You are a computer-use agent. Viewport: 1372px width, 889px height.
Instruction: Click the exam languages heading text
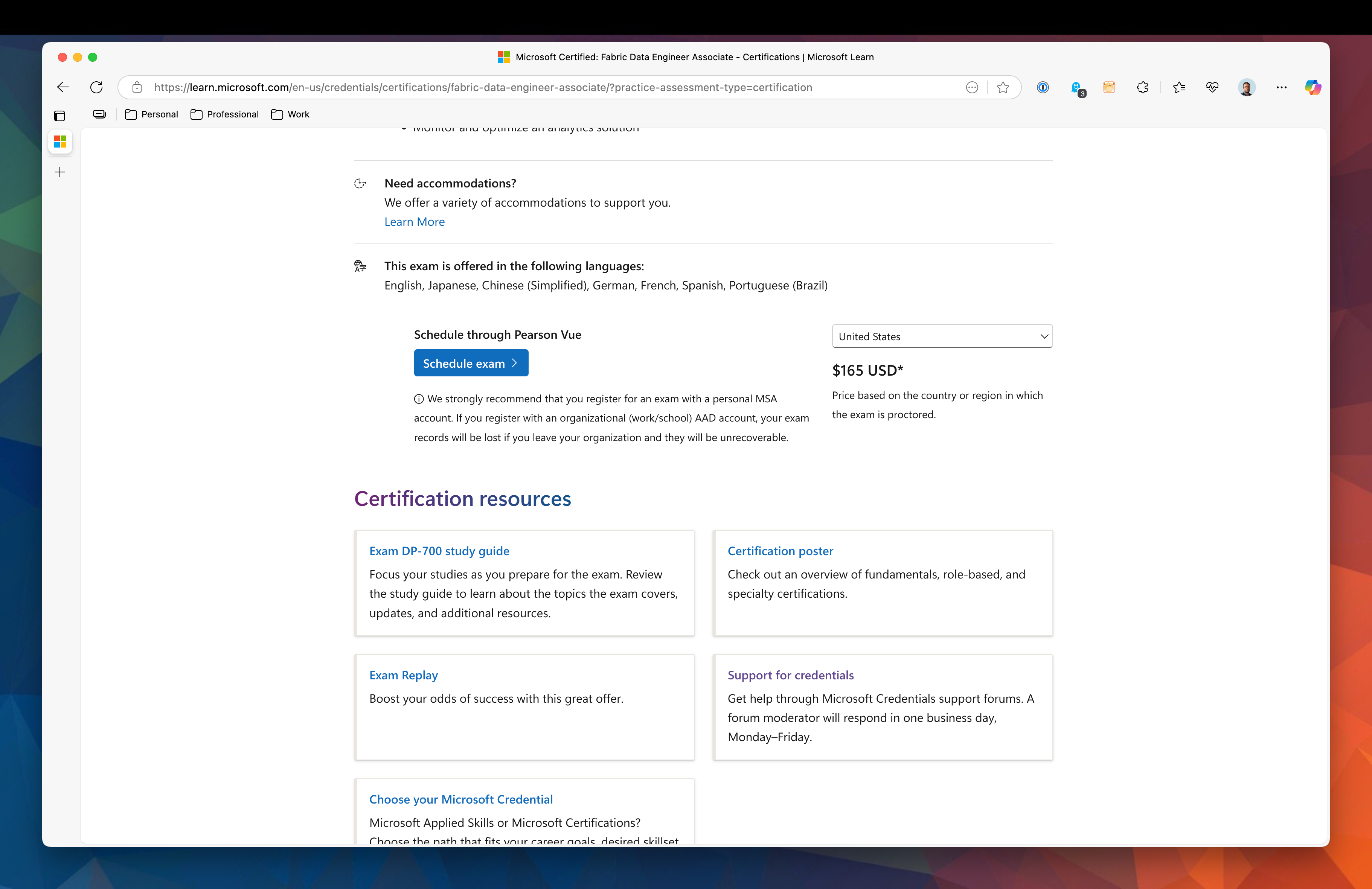tap(514, 266)
